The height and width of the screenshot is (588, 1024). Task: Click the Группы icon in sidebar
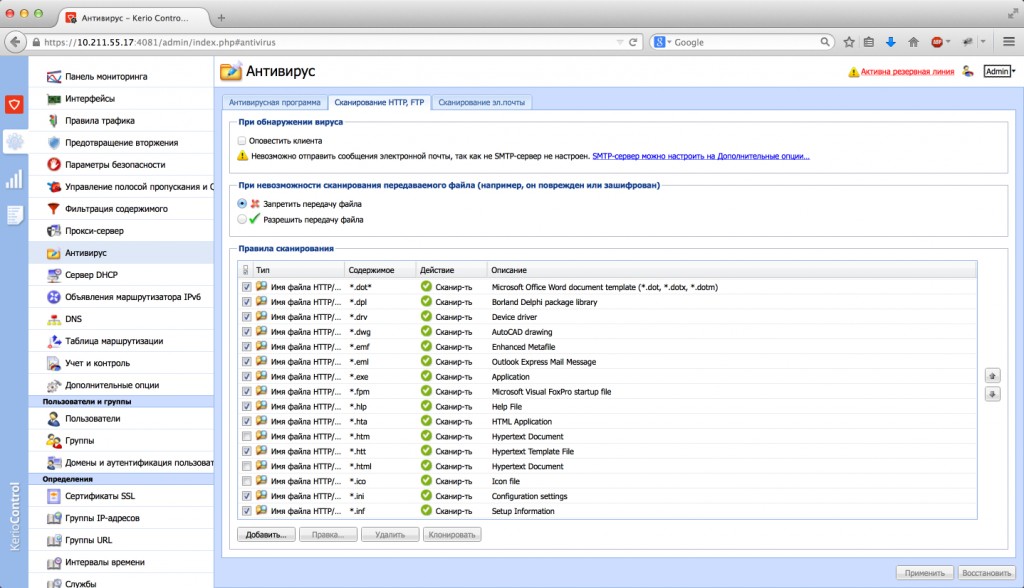pos(54,441)
